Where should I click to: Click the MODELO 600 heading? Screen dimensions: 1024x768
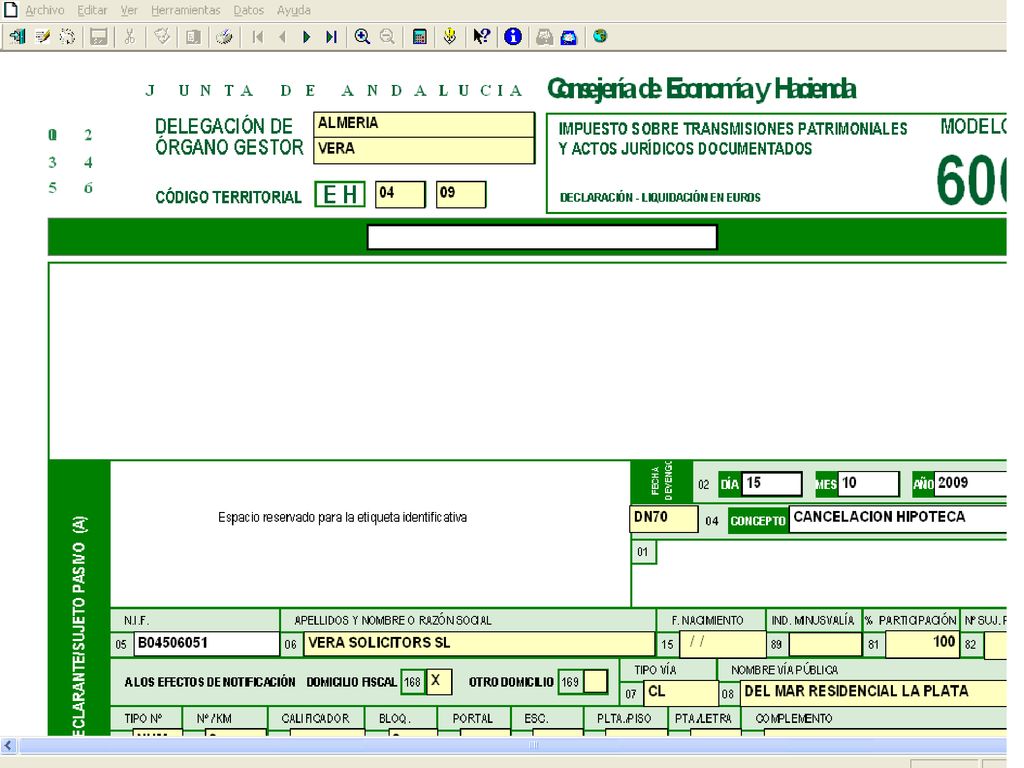click(x=972, y=163)
